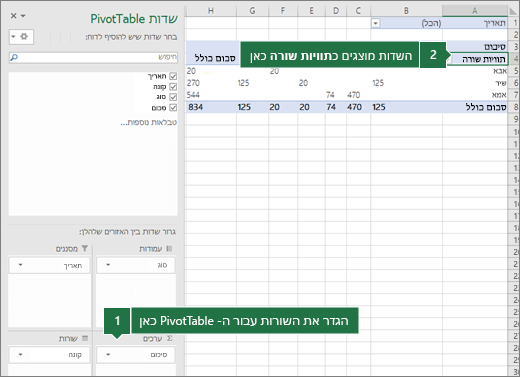
Task: Select column H header
Action: tap(211, 11)
